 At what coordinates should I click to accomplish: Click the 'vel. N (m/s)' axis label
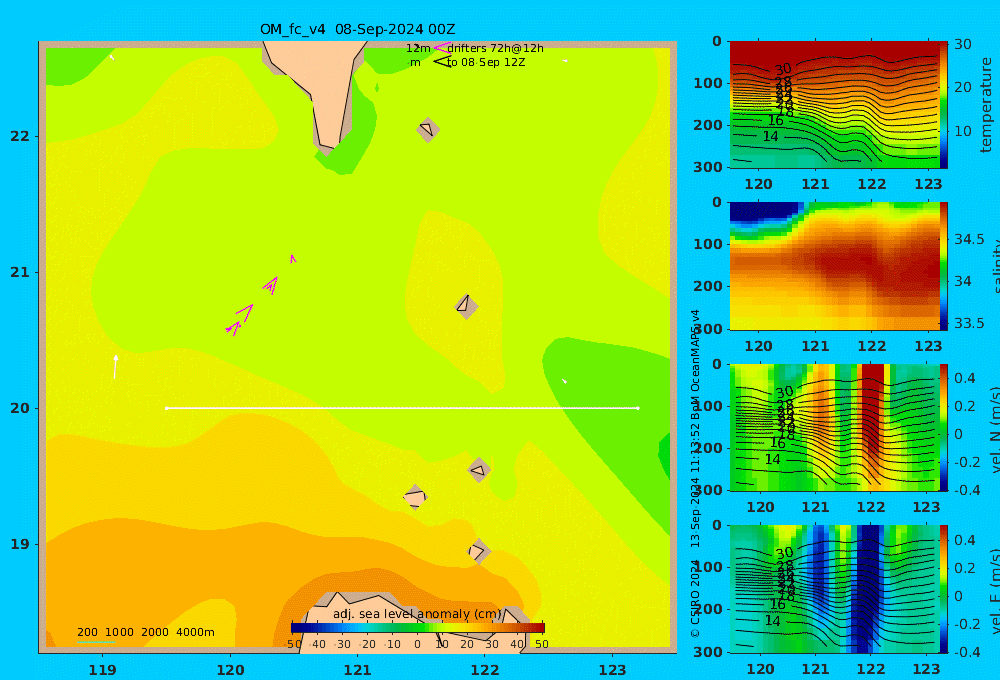click(995, 429)
